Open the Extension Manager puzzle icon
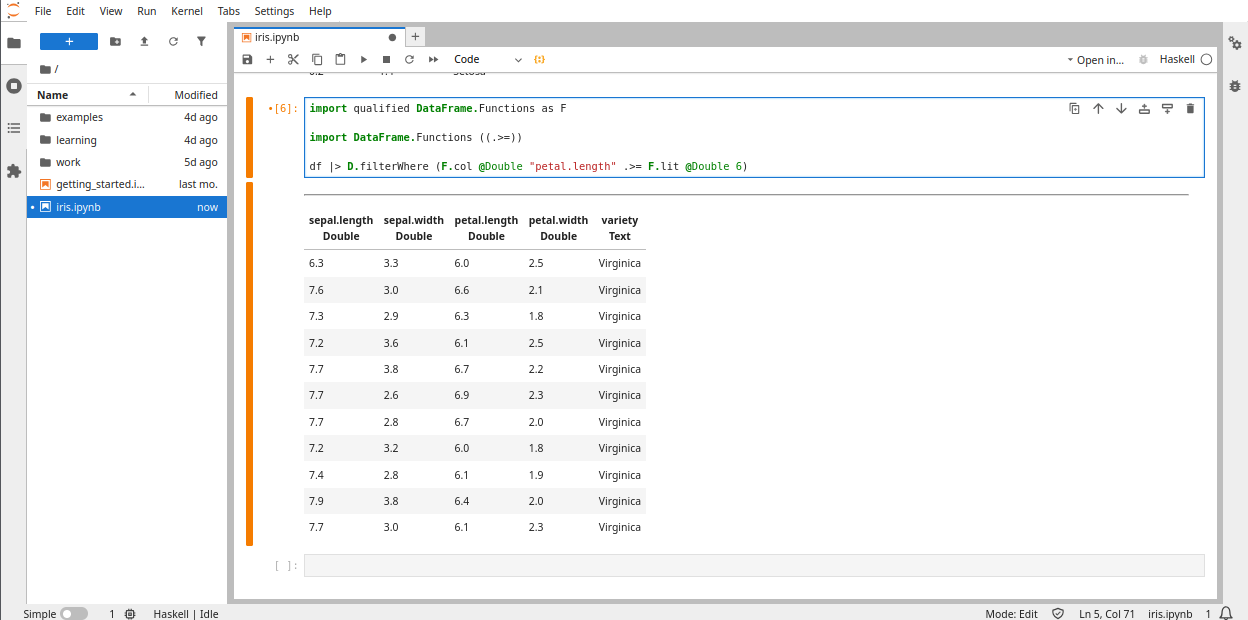Image resolution: width=1248 pixels, height=620 pixels. point(14,171)
